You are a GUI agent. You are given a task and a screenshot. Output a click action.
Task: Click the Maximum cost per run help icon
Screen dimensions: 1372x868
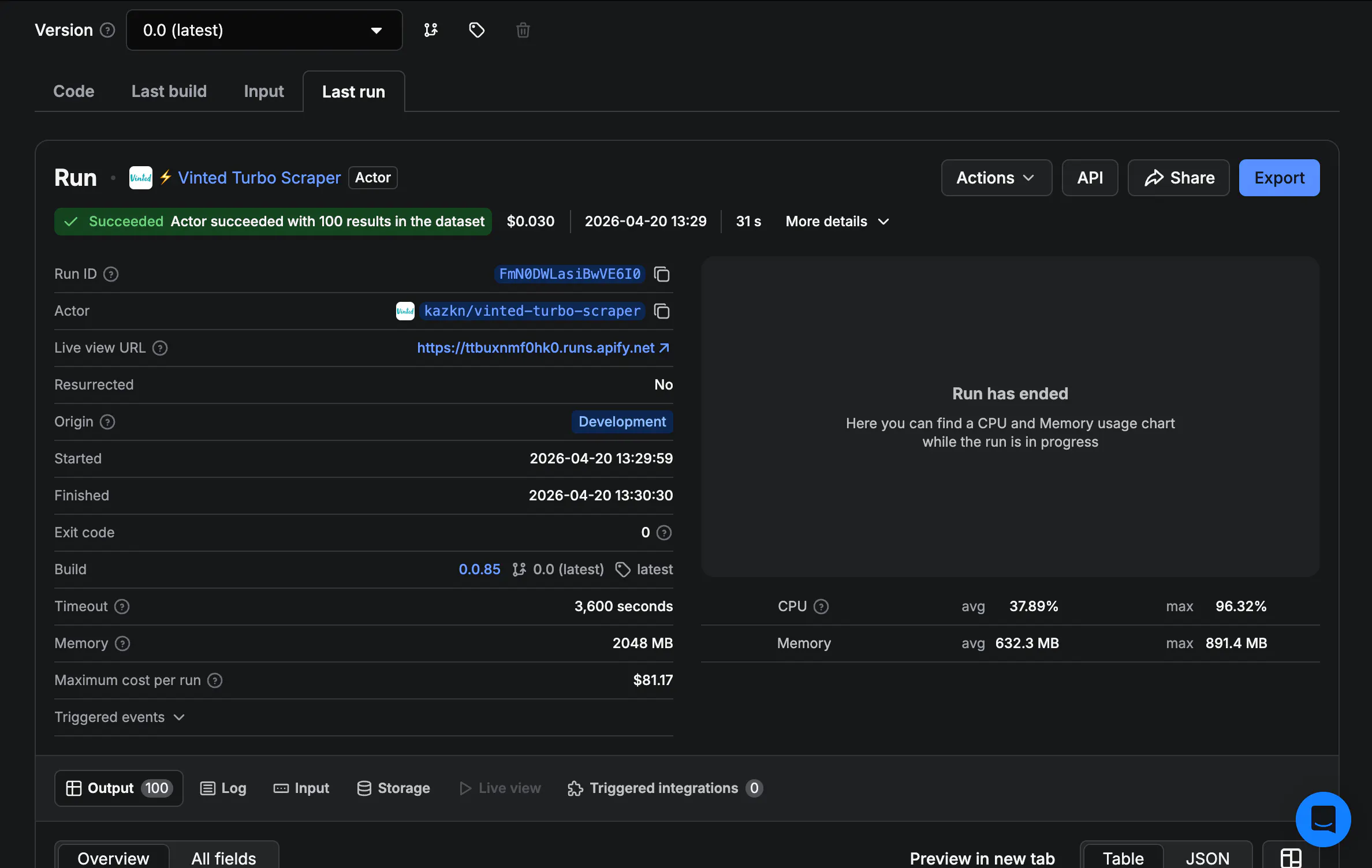tap(215, 680)
